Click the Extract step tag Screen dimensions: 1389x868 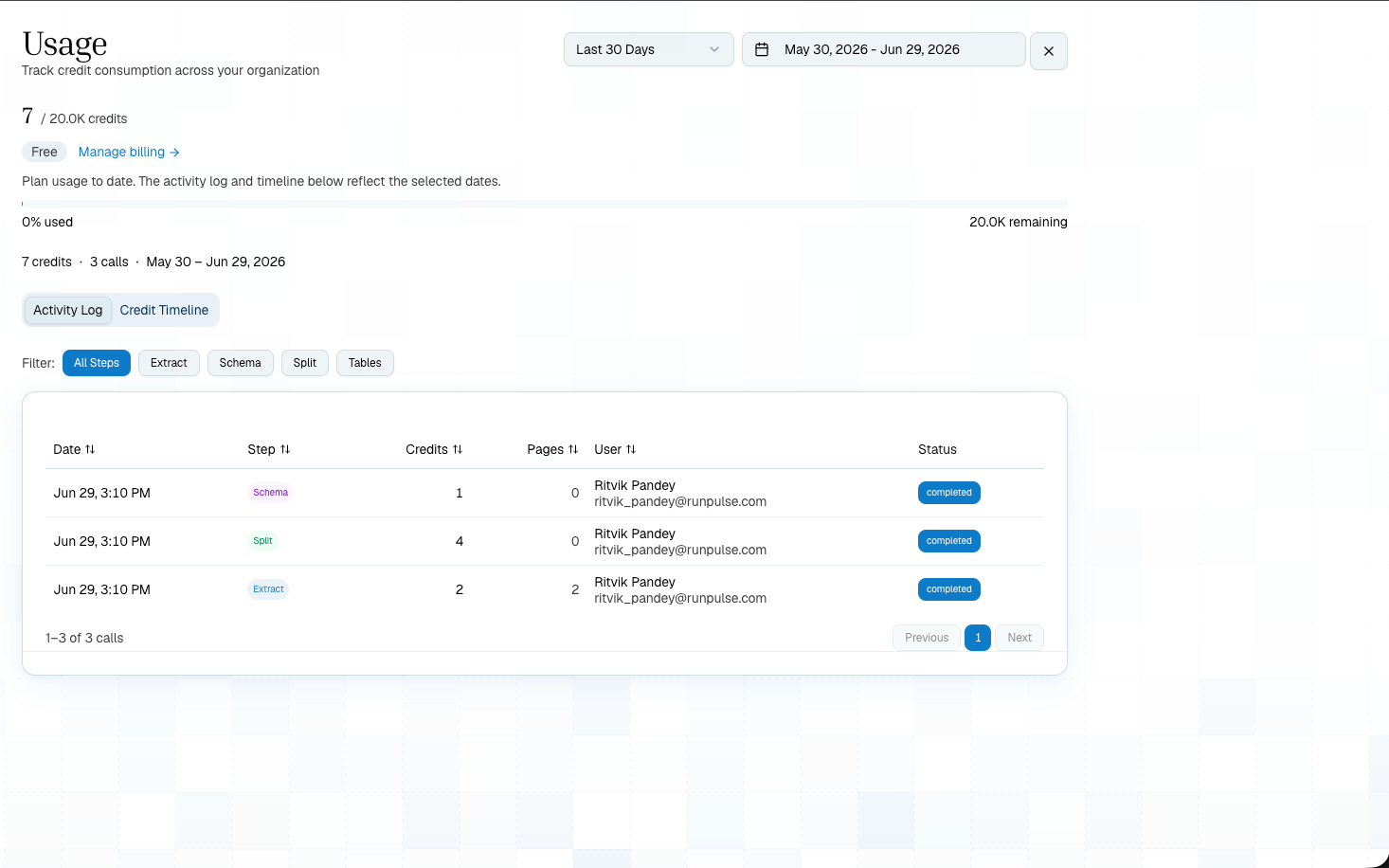[268, 589]
